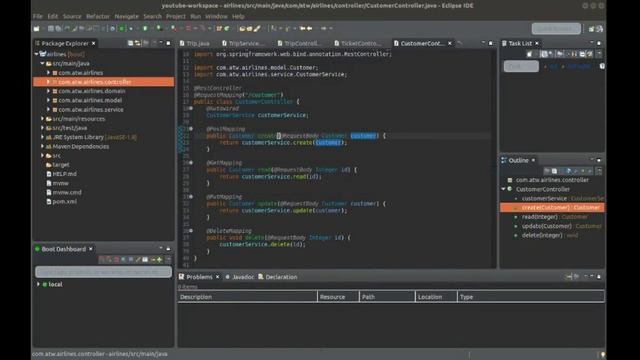Click the New file toolbar icon
Image resolution: width=640 pixels, height=360 pixels.
(x=37, y=29)
